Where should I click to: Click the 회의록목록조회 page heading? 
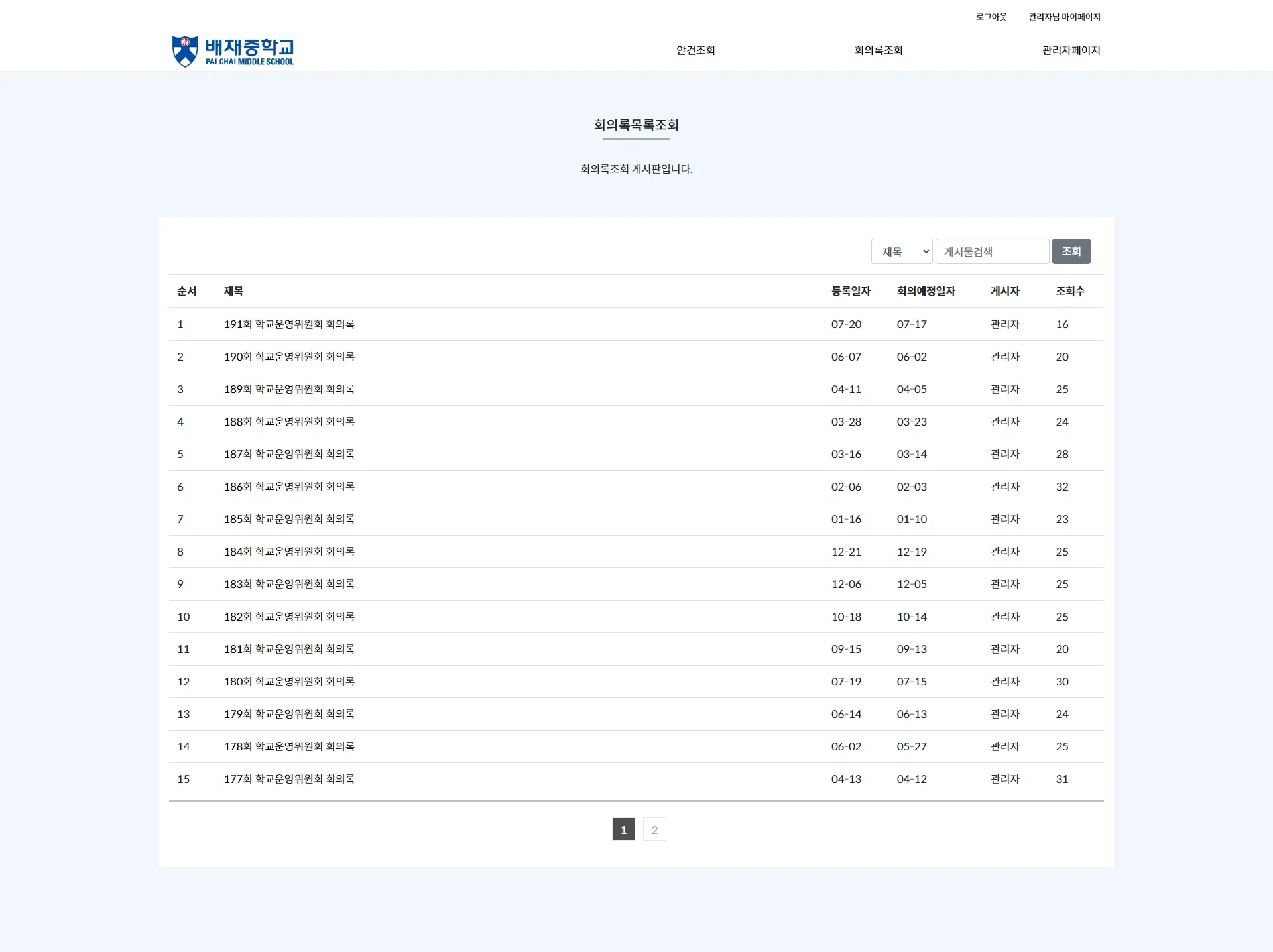click(x=636, y=125)
